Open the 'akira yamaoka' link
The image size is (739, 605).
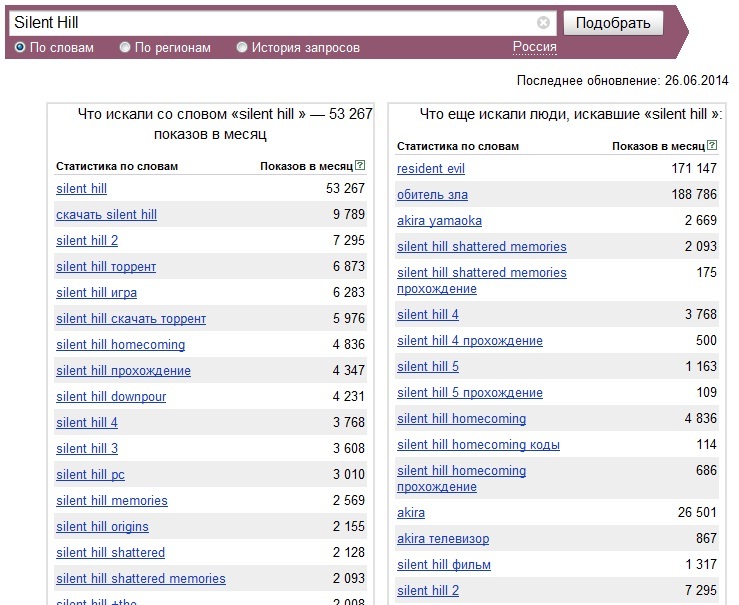(439, 221)
